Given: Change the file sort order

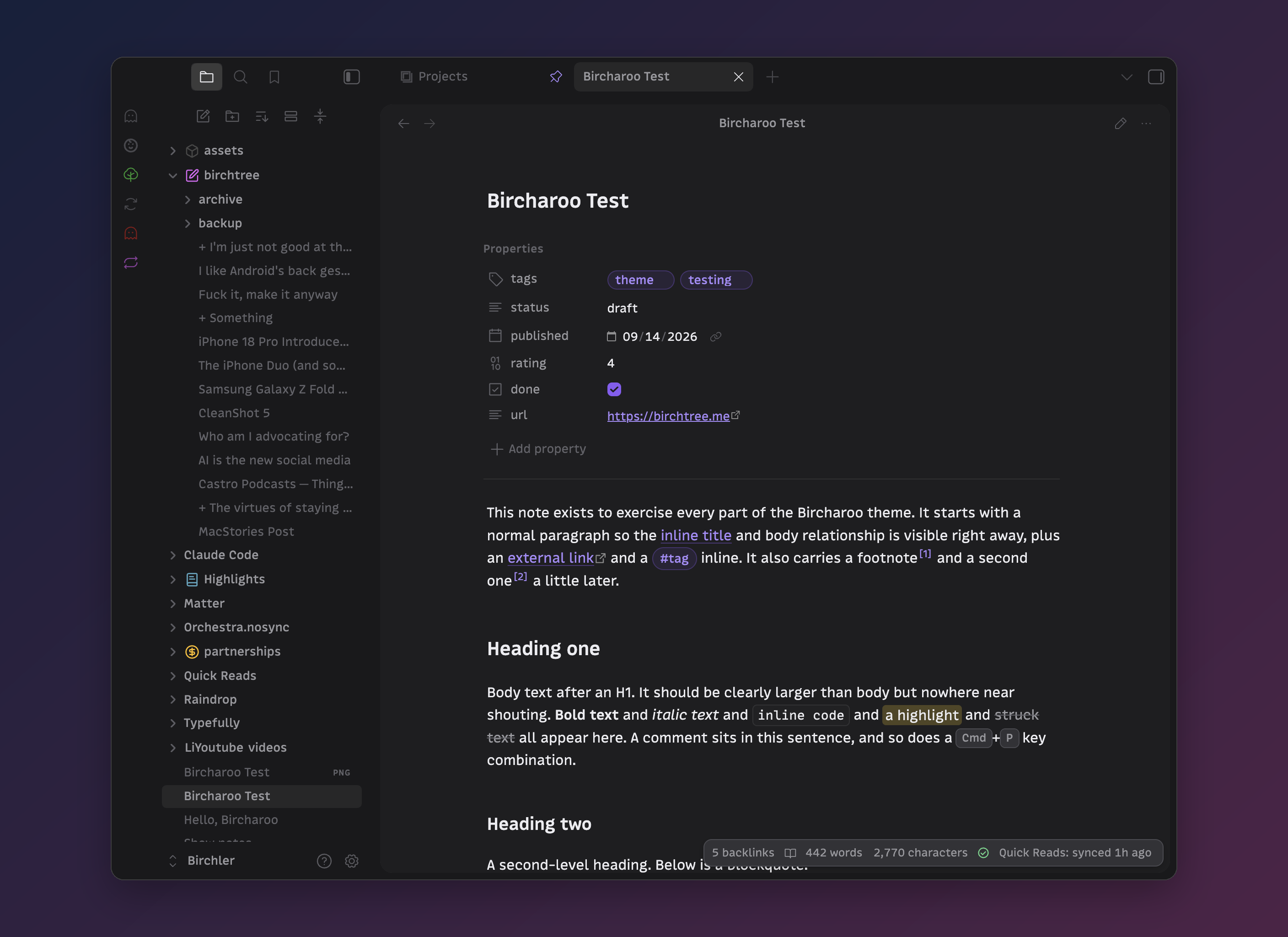Looking at the screenshot, I should pyautogui.click(x=262, y=117).
